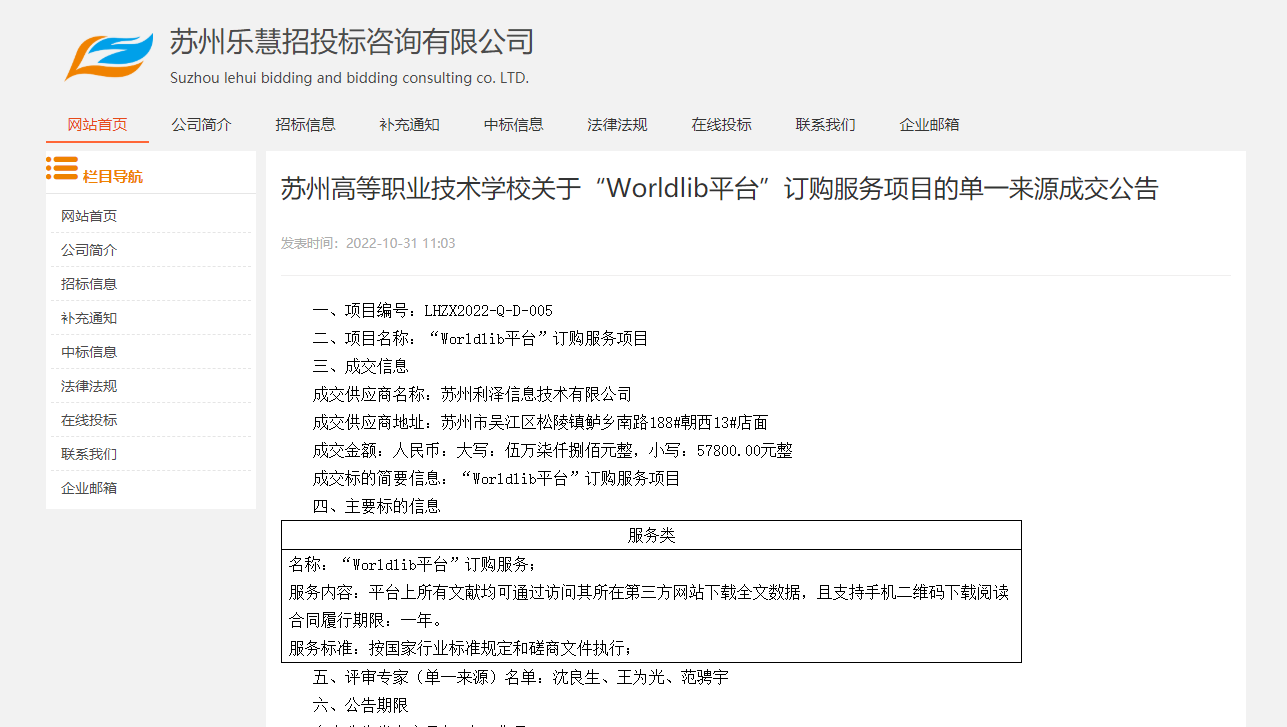Open 法律法规 in top navigation bar
The image size is (1287, 727).
coord(617,125)
